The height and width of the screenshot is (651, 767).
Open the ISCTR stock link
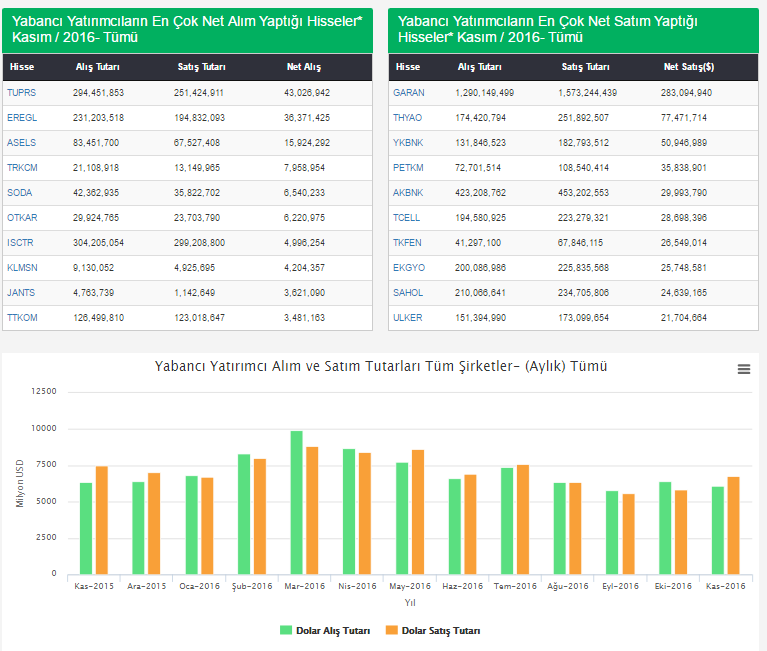[x=20, y=242]
